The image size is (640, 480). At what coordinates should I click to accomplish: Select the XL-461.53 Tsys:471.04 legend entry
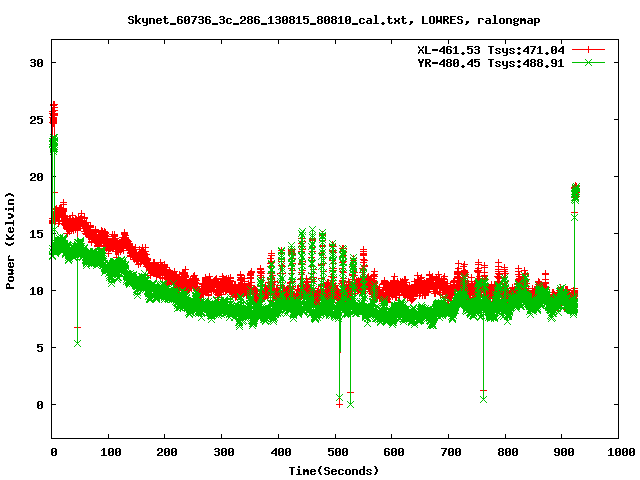click(x=491, y=50)
